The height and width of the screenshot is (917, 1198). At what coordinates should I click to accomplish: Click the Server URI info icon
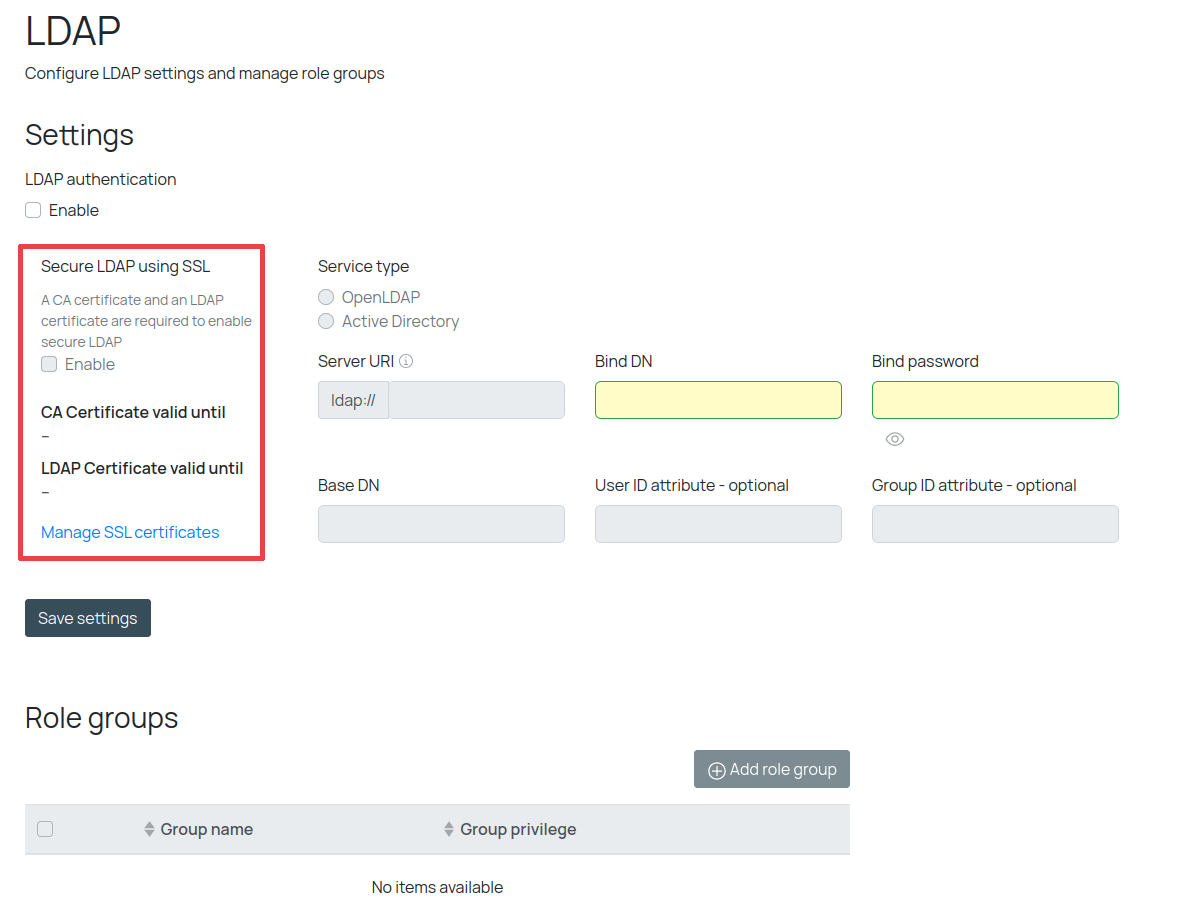[x=406, y=362]
